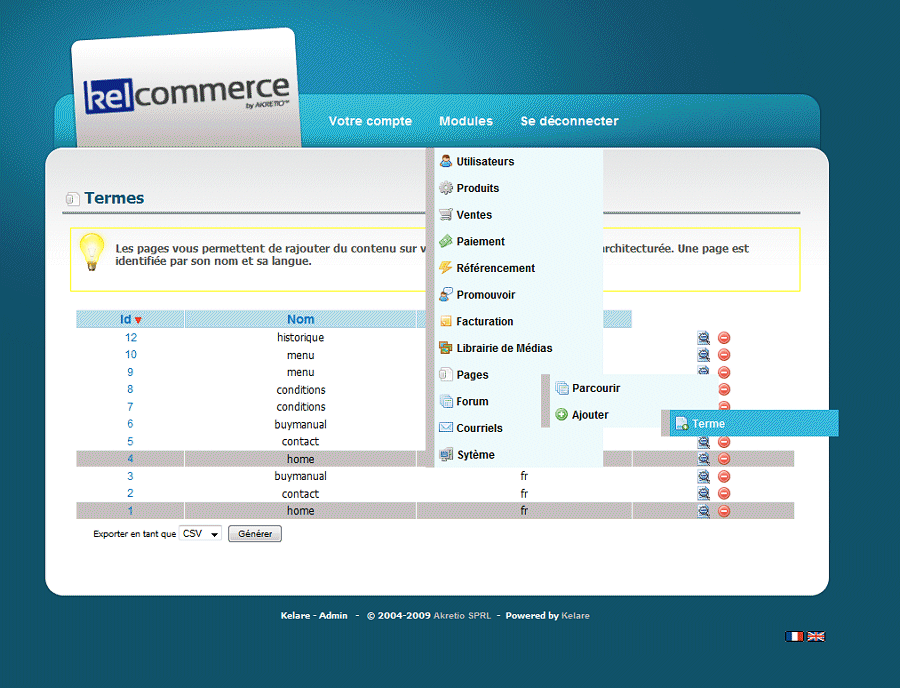
Task: Open the Modules menu
Action: click(x=466, y=121)
